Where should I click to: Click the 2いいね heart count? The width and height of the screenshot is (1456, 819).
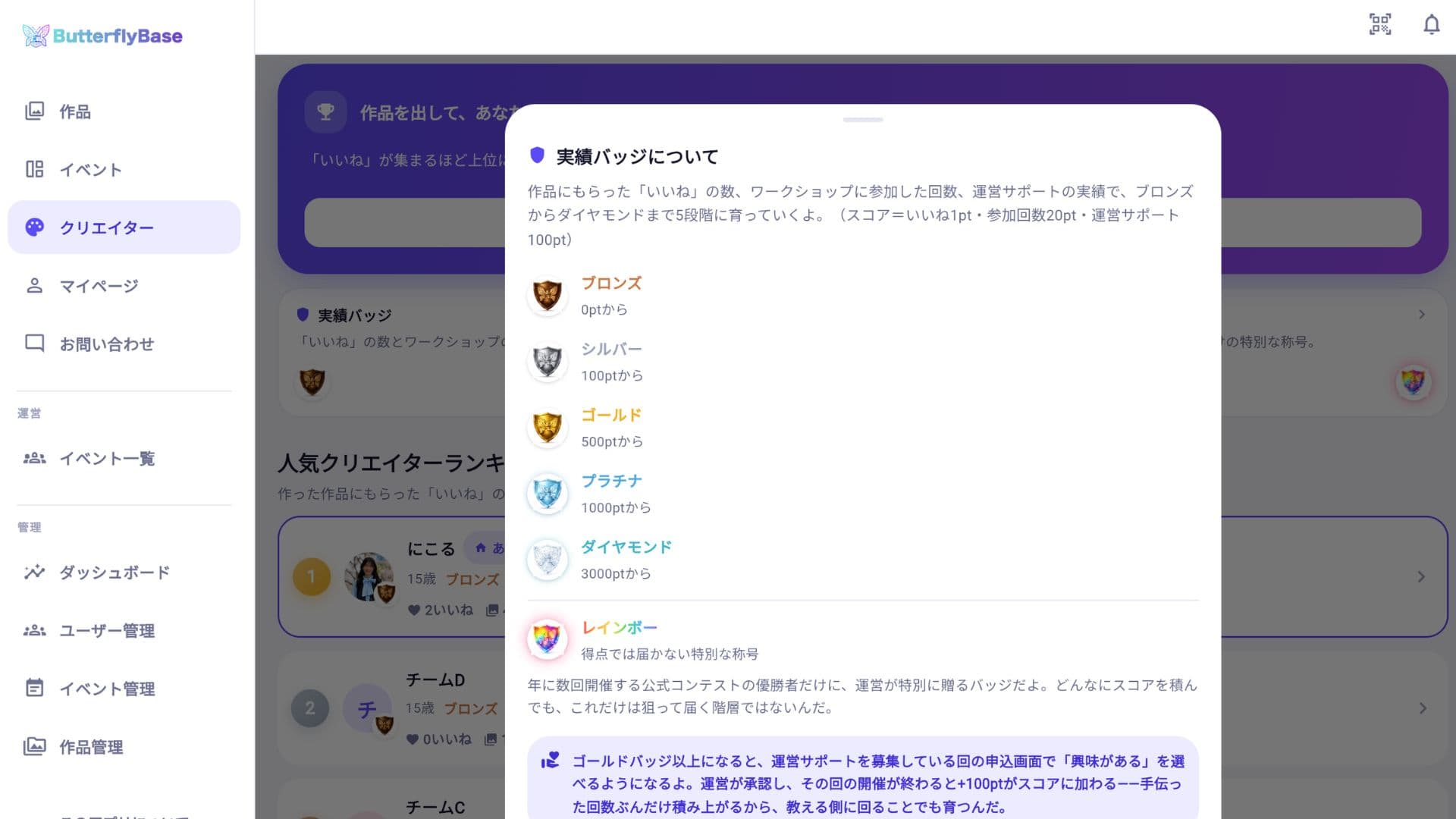pyautogui.click(x=440, y=610)
